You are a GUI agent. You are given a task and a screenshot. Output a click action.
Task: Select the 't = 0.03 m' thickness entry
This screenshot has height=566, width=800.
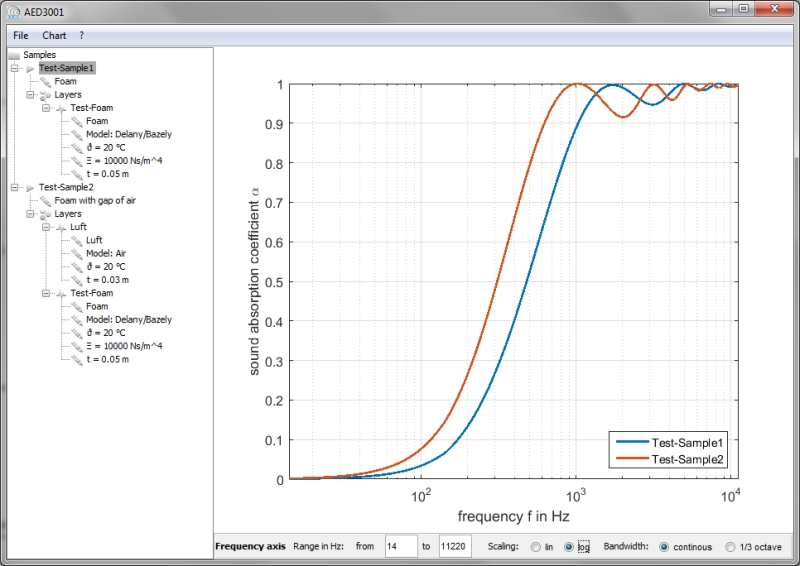click(x=108, y=280)
